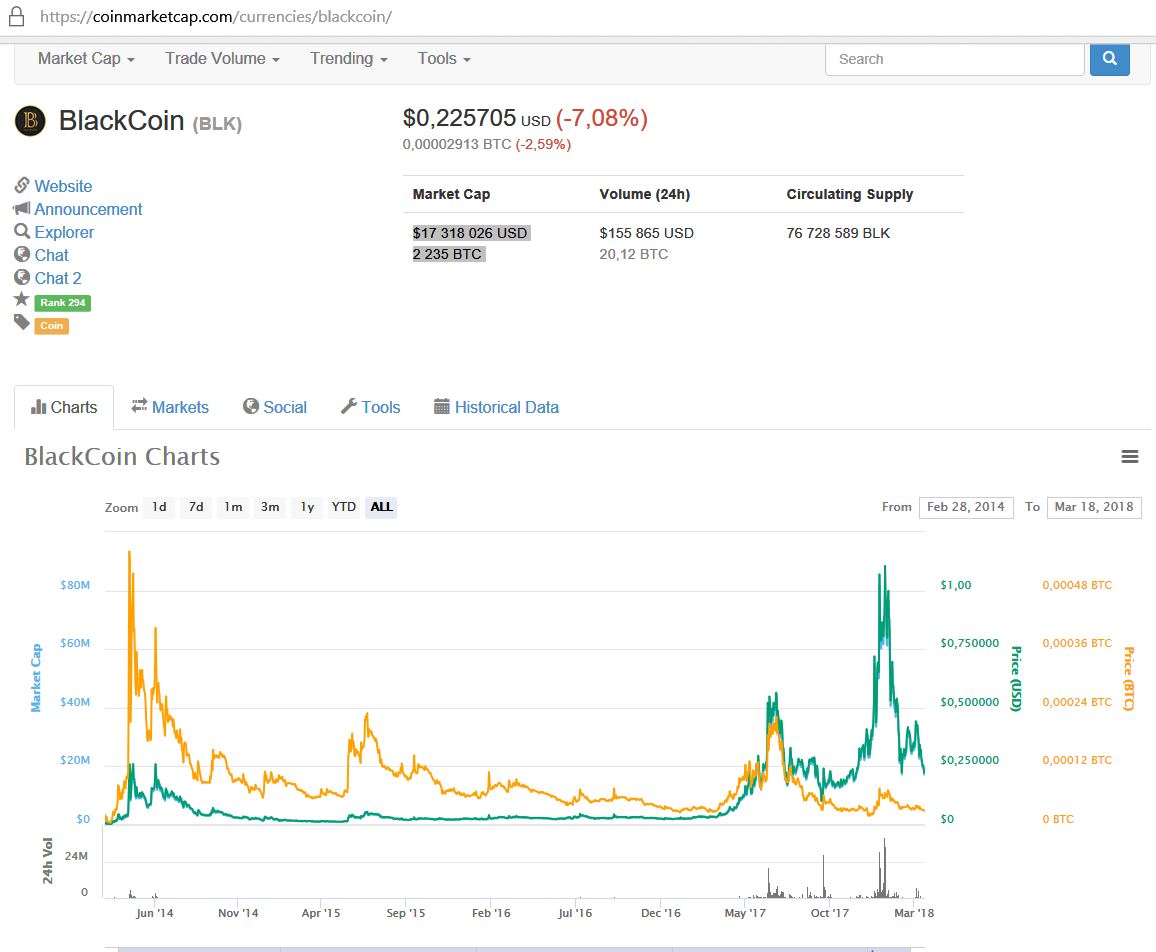The height and width of the screenshot is (952, 1156).
Task: Open the chart hamburger menu icon
Action: (x=1130, y=457)
